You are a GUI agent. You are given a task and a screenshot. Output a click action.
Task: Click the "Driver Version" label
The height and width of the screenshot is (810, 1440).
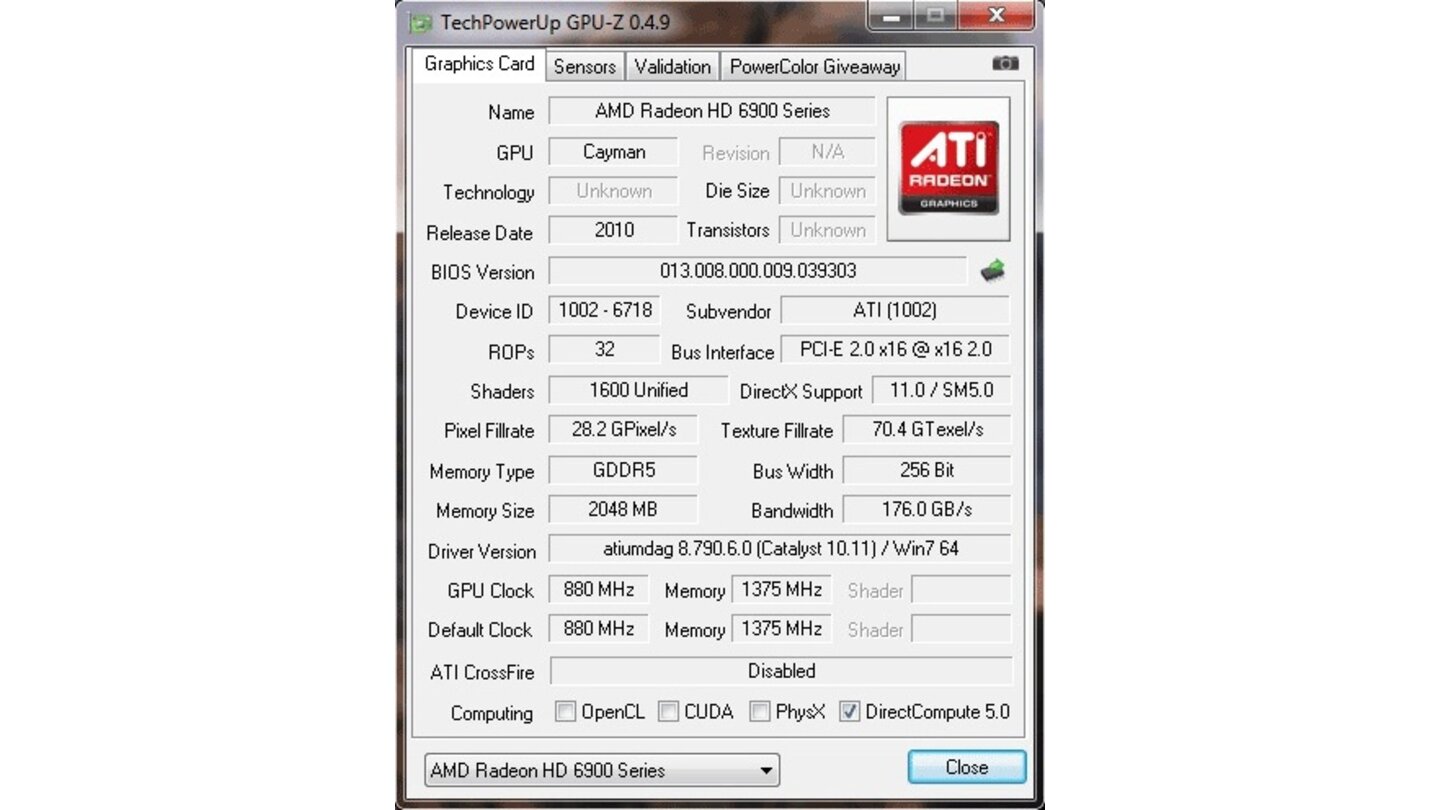(481, 551)
